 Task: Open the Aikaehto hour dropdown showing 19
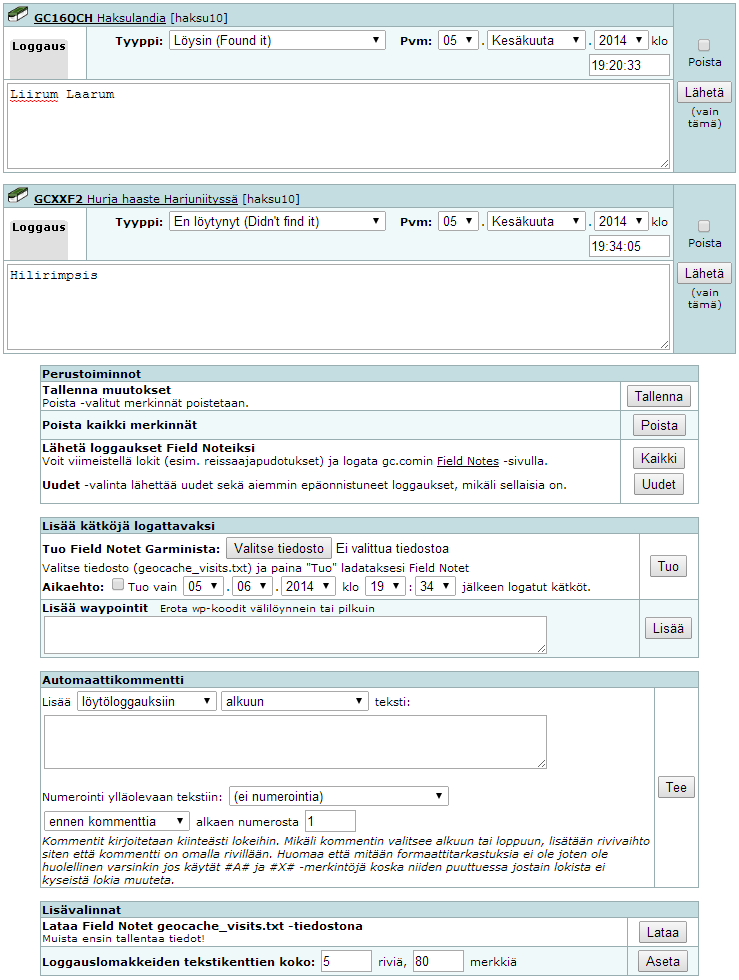385,586
